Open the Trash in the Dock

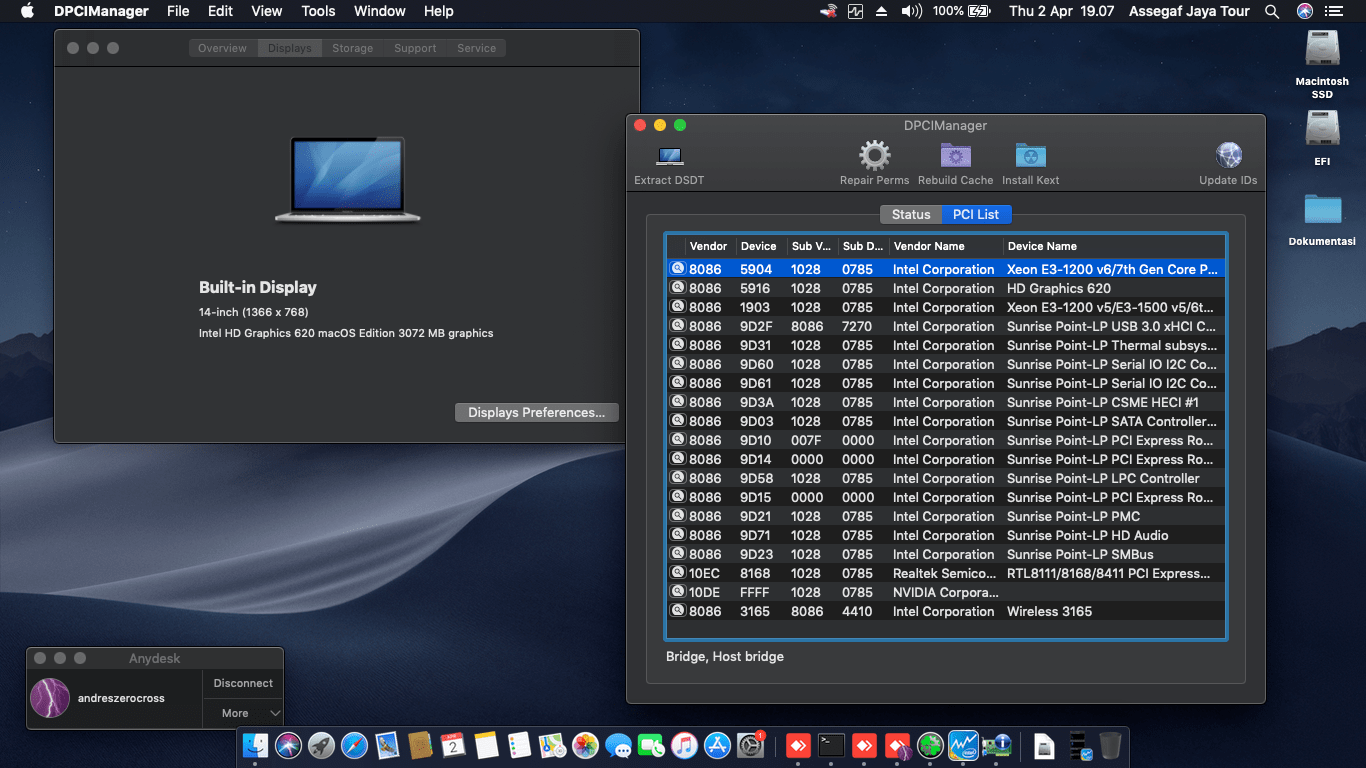[1110, 745]
